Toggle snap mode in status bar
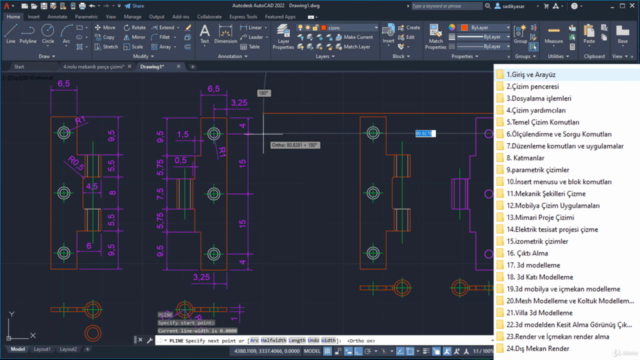640x360 pixels. click(338, 351)
